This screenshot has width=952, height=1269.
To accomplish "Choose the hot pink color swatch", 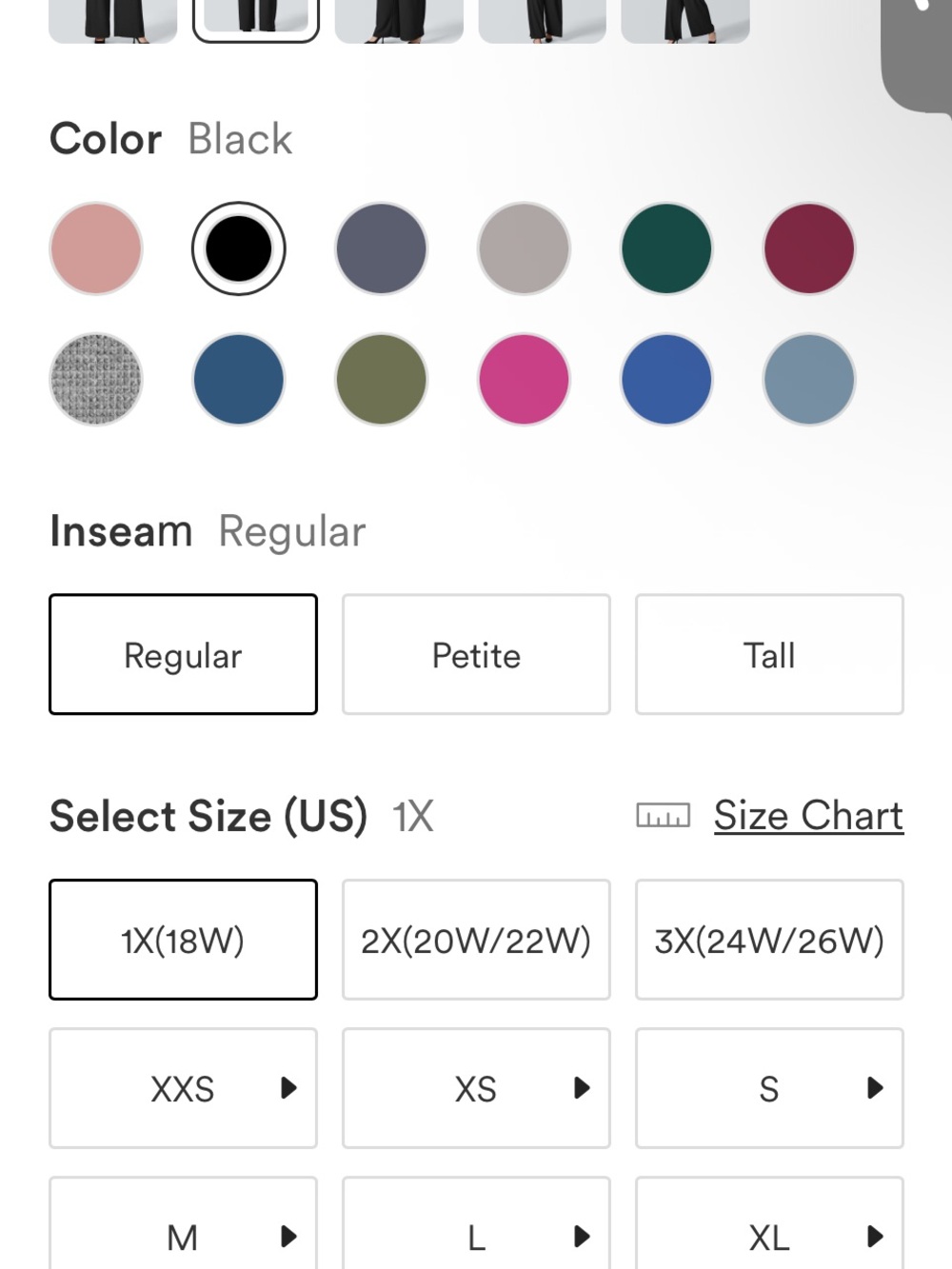I will tap(524, 379).
